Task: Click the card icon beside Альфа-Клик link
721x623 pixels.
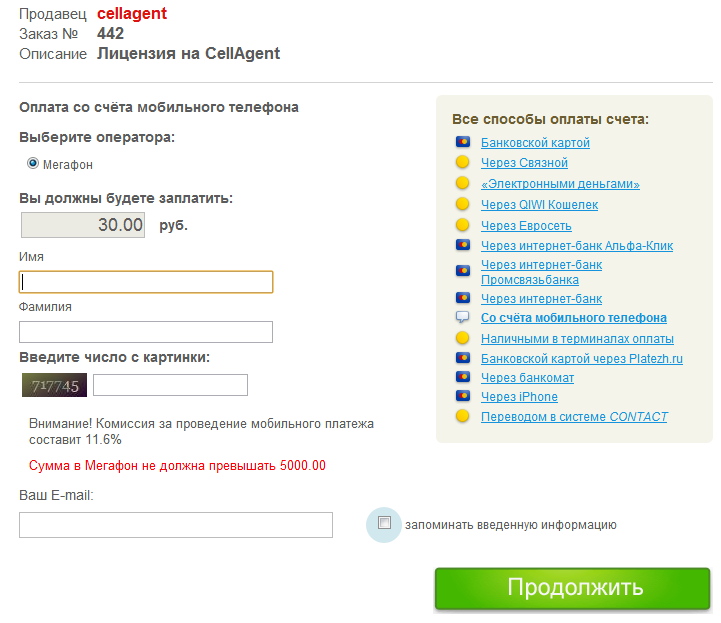Action: (463, 245)
